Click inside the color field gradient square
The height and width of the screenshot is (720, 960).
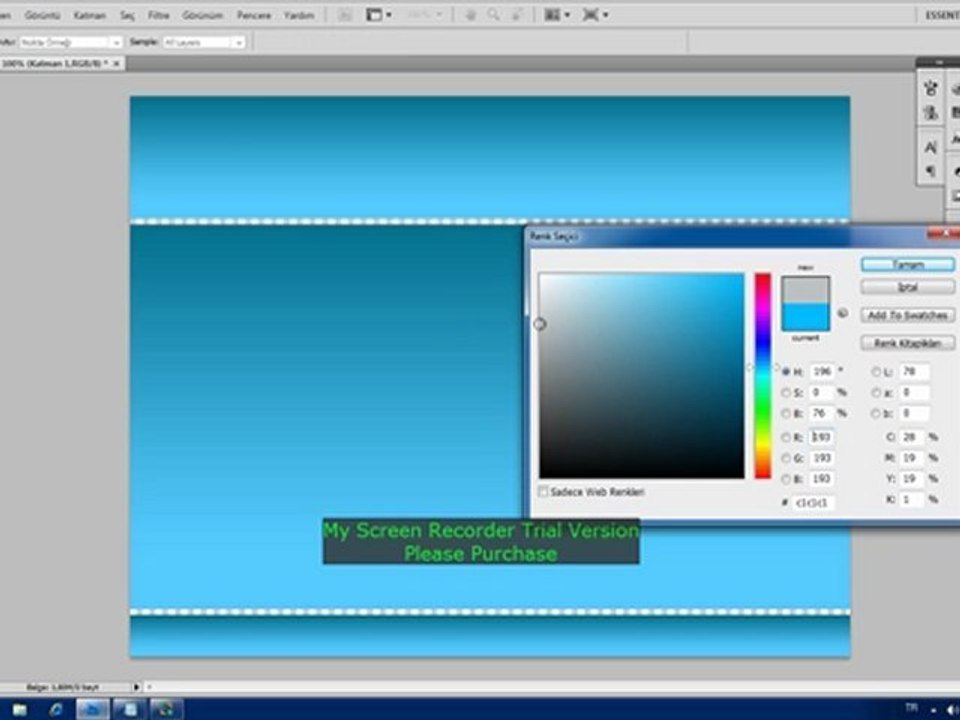click(x=642, y=375)
